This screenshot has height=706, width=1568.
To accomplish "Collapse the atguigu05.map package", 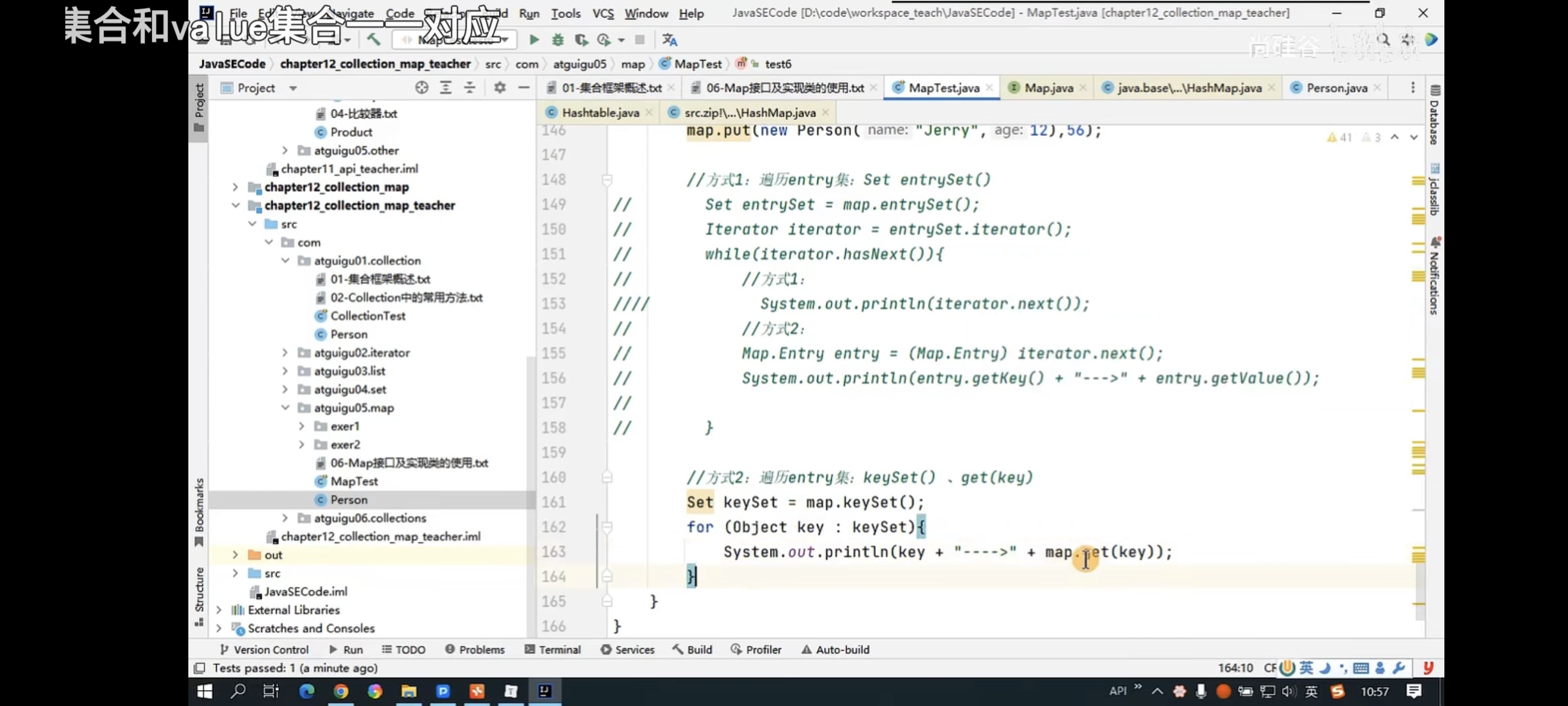I will 285,408.
